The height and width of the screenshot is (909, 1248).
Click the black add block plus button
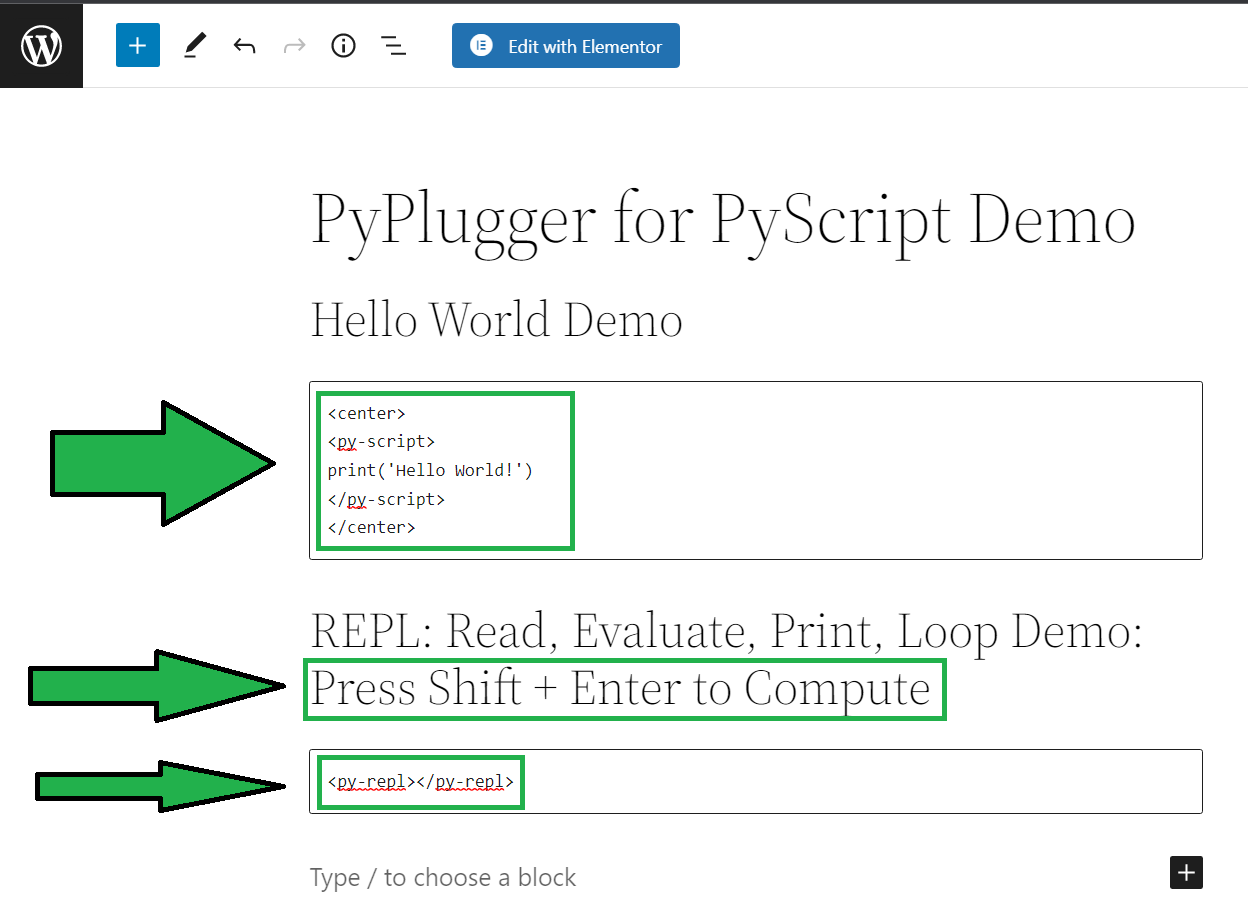[1186, 872]
